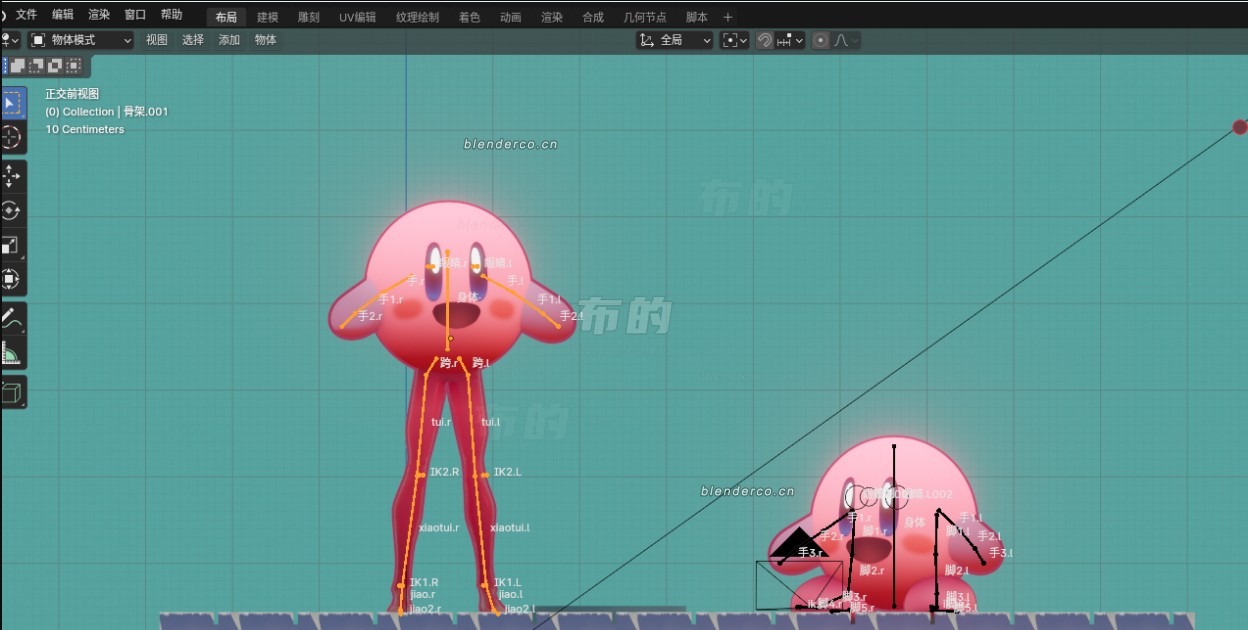Open the 渲染 menu in the top menu bar

pos(99,15)
